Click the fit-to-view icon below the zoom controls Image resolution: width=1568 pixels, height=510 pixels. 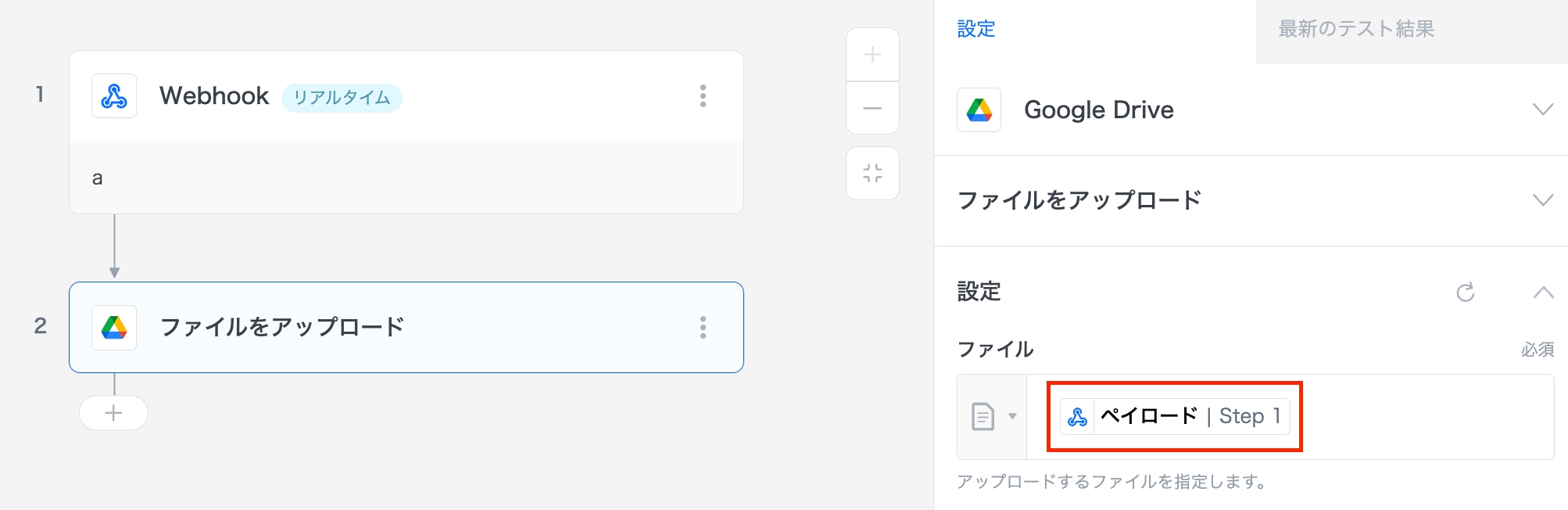872,173
